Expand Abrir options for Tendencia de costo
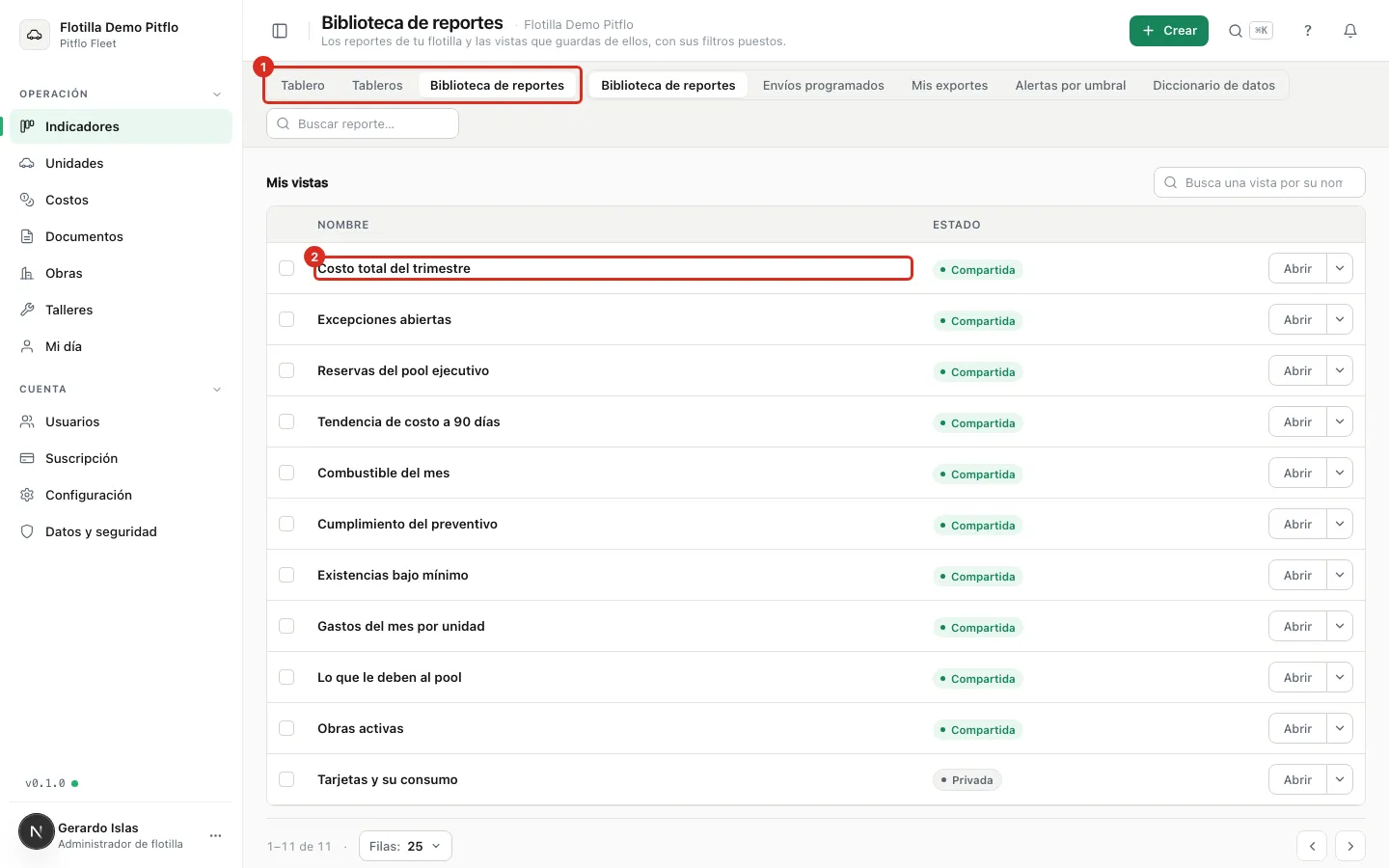This screenshot has width=1389, height=868. coord(1340,421)
